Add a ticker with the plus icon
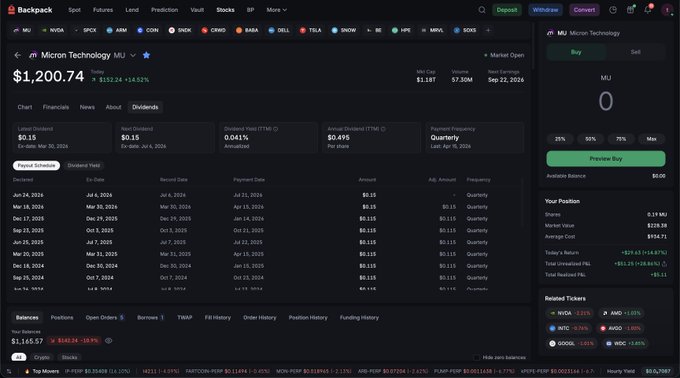680x378 pixels. (488, 30)
